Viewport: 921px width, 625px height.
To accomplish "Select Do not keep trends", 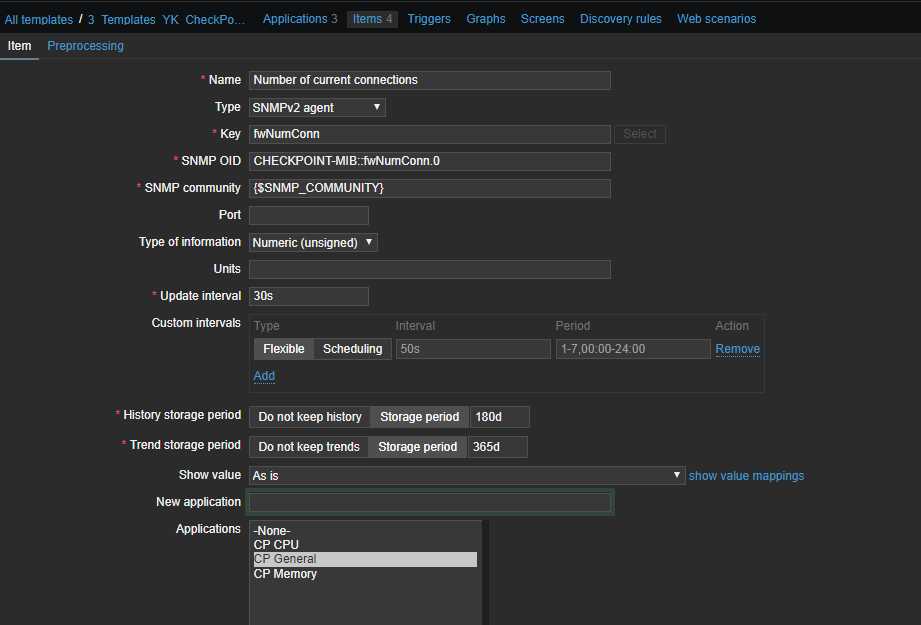I will click(x=309, y=447).
